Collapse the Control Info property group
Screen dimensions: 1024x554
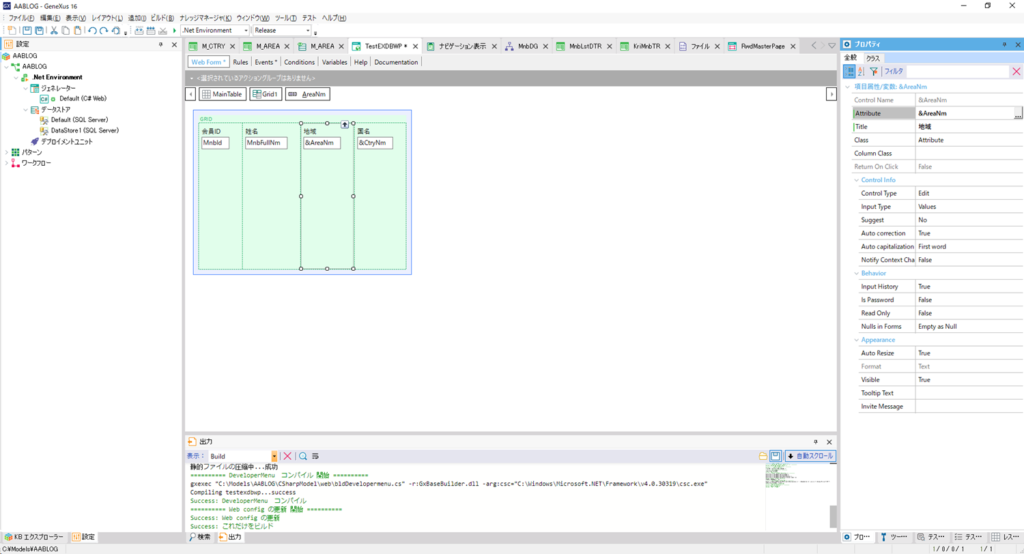click(856, 180)
